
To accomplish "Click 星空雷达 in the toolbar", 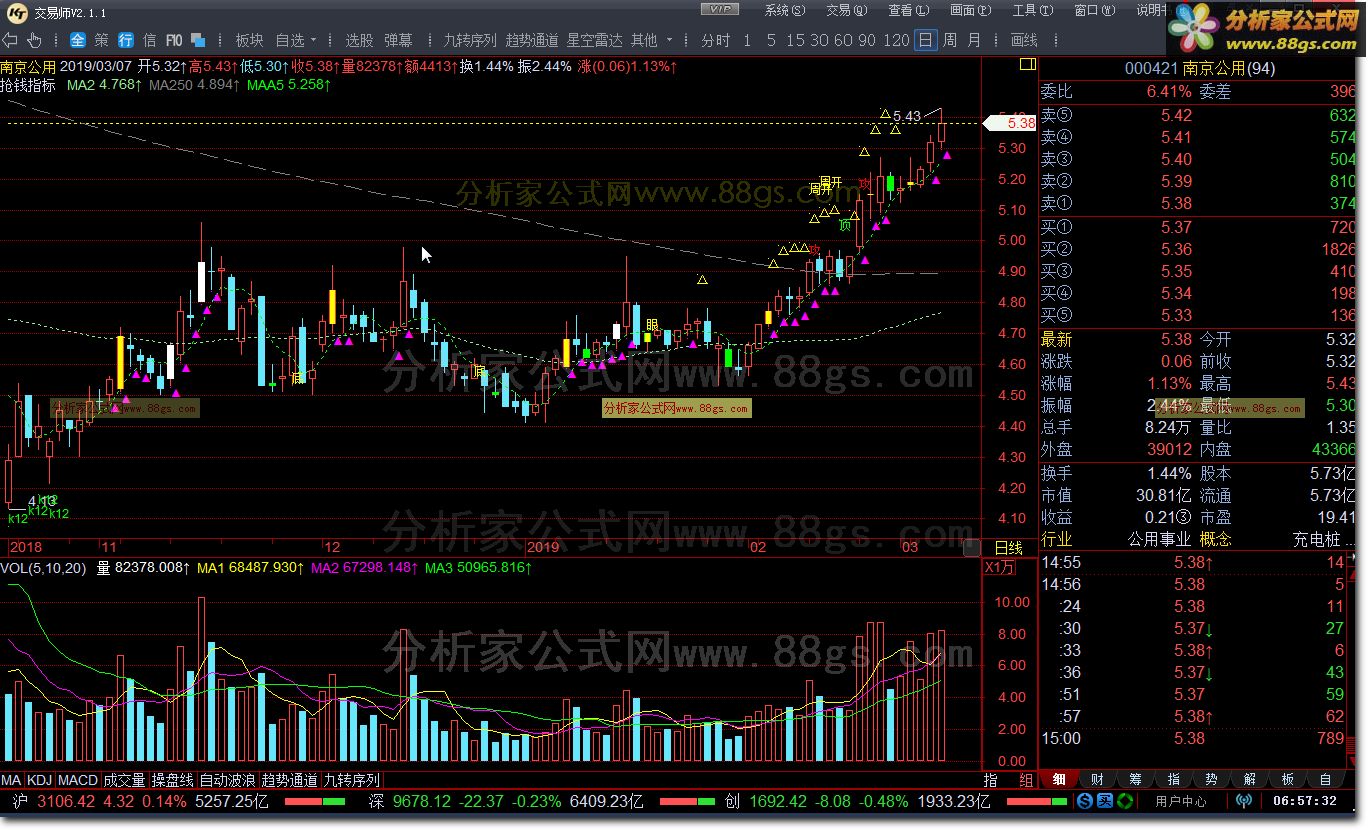I will pyautogui.click(x=594, y=40).
